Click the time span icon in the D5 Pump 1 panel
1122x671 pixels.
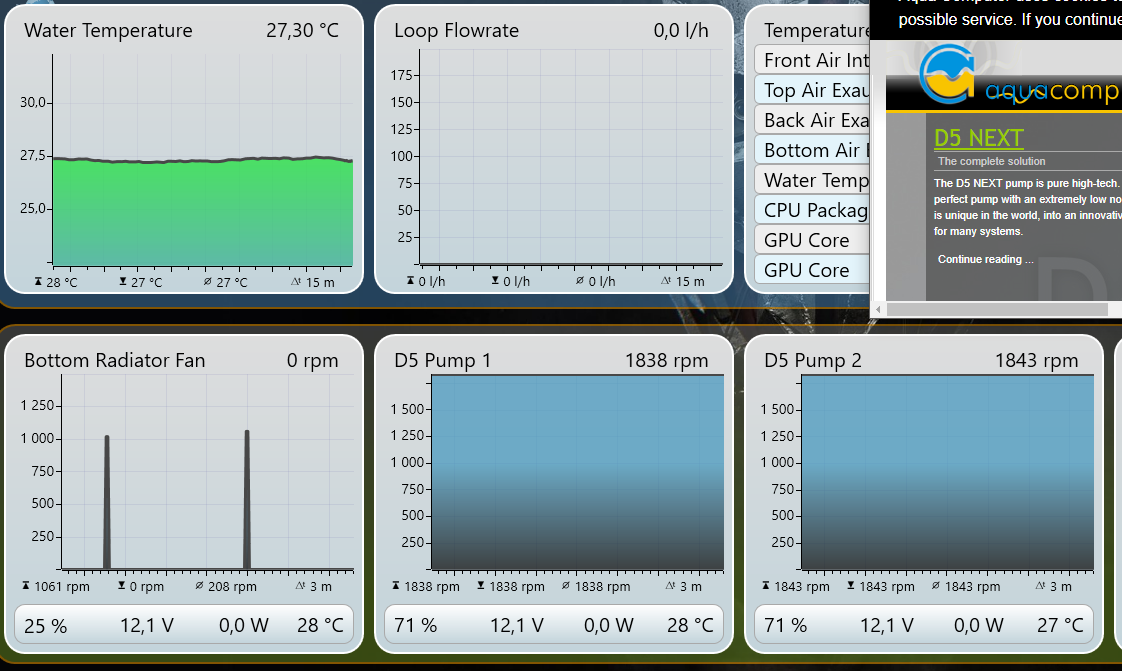[x=670, y=585]
